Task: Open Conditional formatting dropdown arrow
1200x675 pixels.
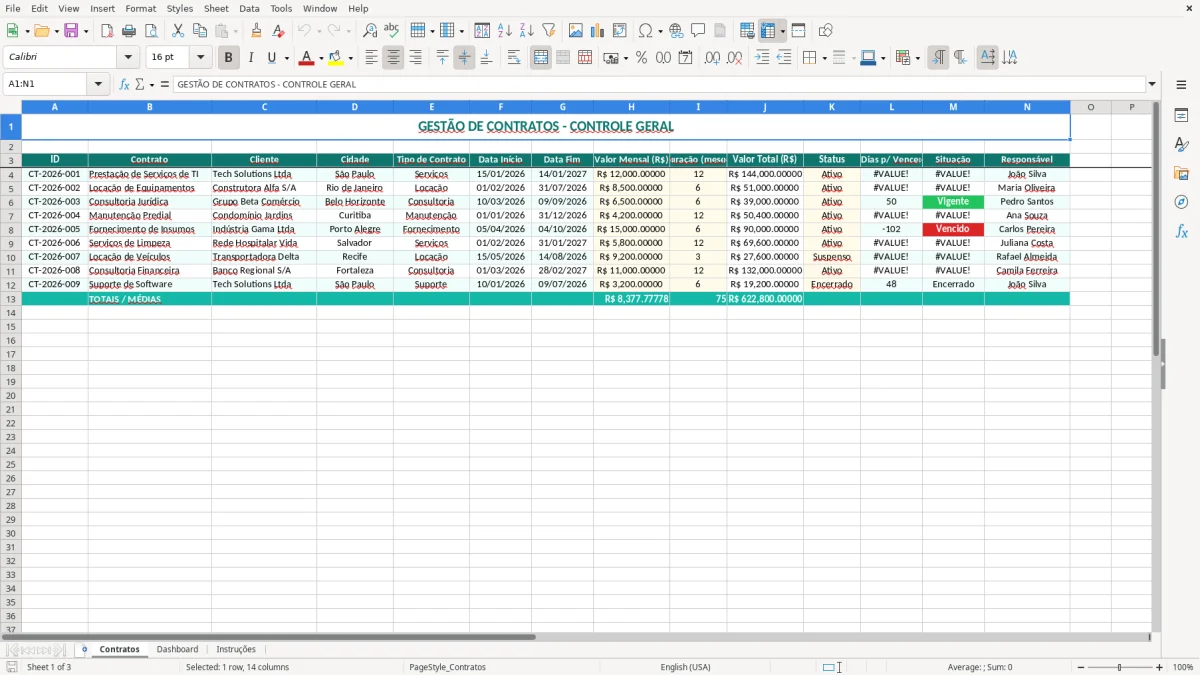Action: click(x=917, y=58)
